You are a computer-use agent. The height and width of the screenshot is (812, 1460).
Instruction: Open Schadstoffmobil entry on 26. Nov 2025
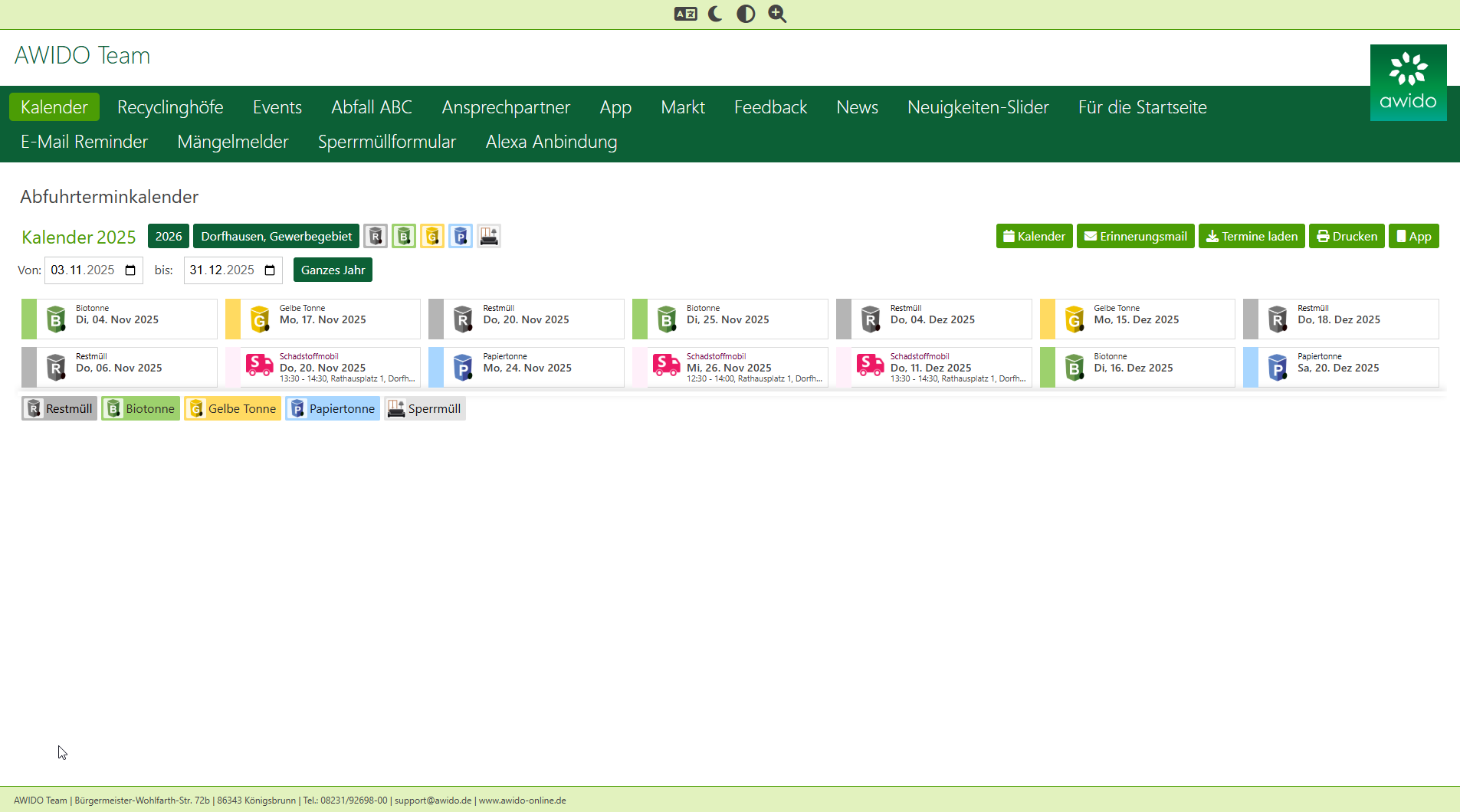(x=730, y=368)
